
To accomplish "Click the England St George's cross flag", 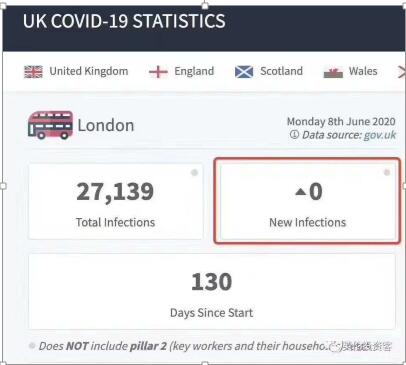I will click(x=158, y=72).
